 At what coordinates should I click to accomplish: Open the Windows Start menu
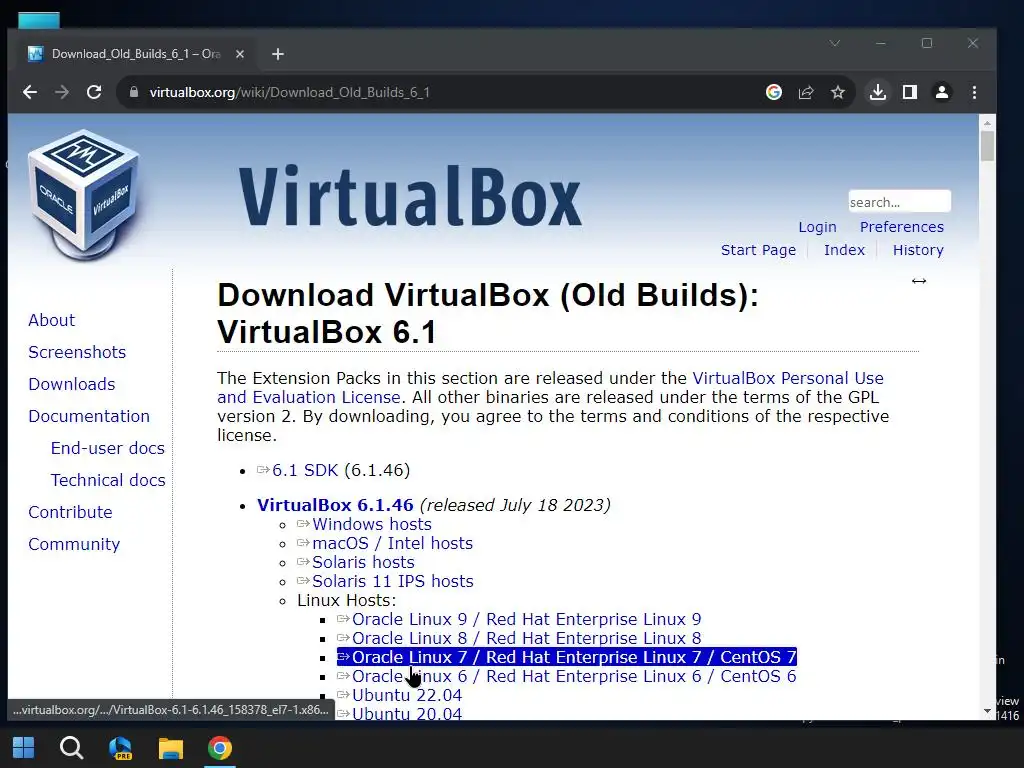tap(24, 748)
